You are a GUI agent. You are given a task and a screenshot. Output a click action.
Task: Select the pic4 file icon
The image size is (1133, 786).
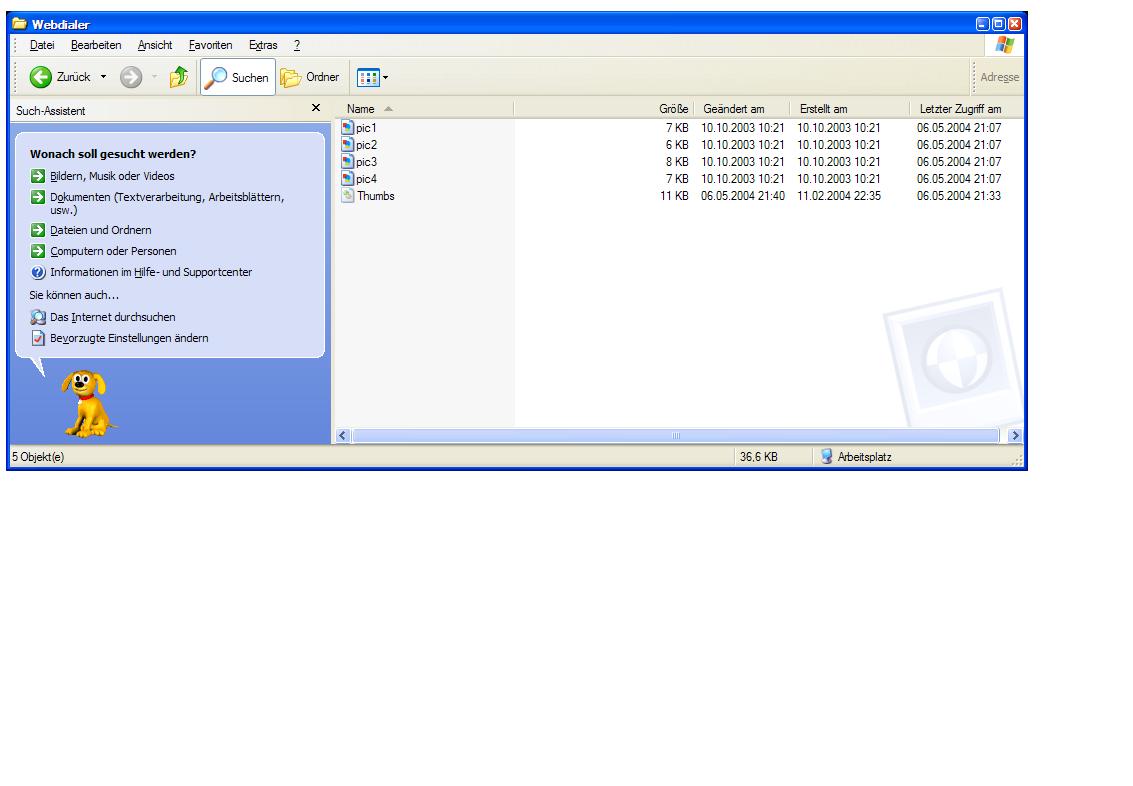pyautogui.click(x=348, y=178)
